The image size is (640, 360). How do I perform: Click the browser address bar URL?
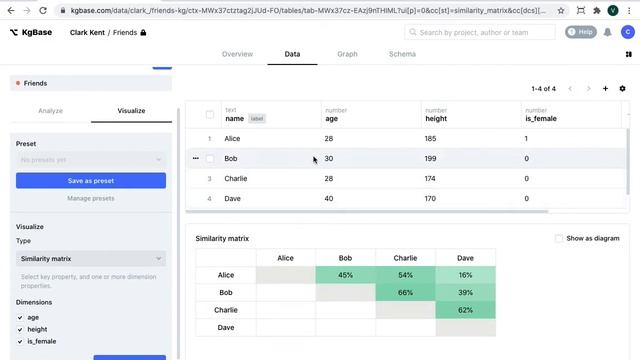pyautogui.click(x=308, y=11)
